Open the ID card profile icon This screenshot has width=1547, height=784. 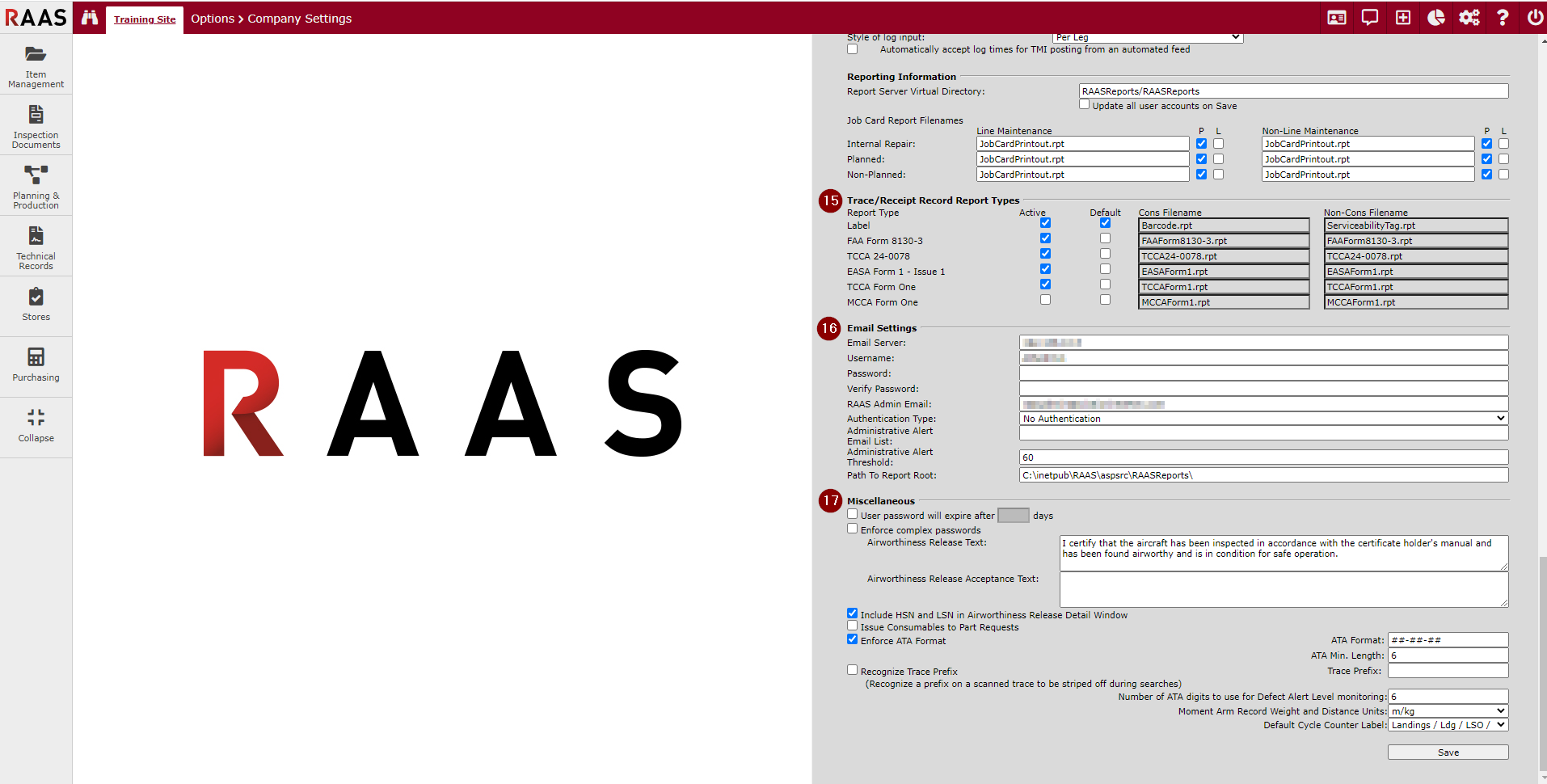click(x=1337, y=18)
